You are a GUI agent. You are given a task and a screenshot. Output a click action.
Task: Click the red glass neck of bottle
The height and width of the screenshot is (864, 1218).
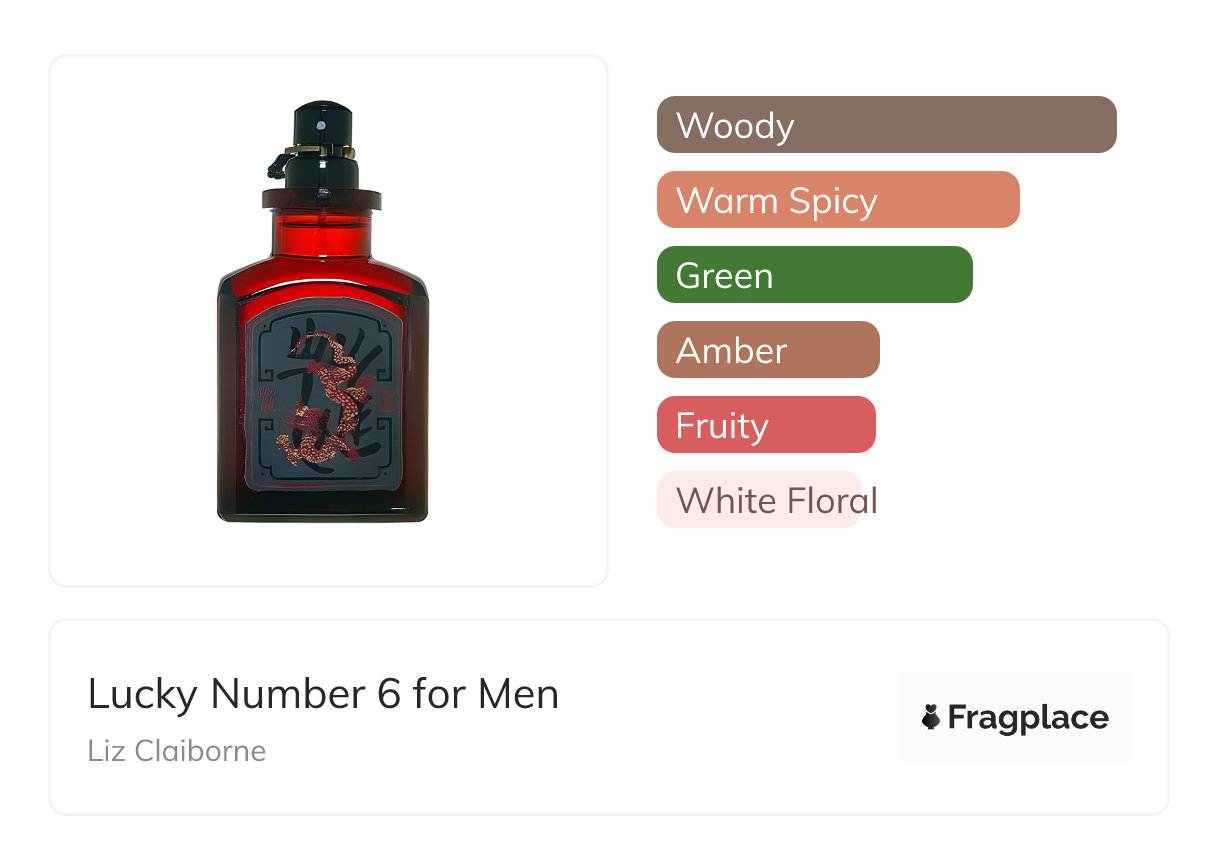(322, 236)
